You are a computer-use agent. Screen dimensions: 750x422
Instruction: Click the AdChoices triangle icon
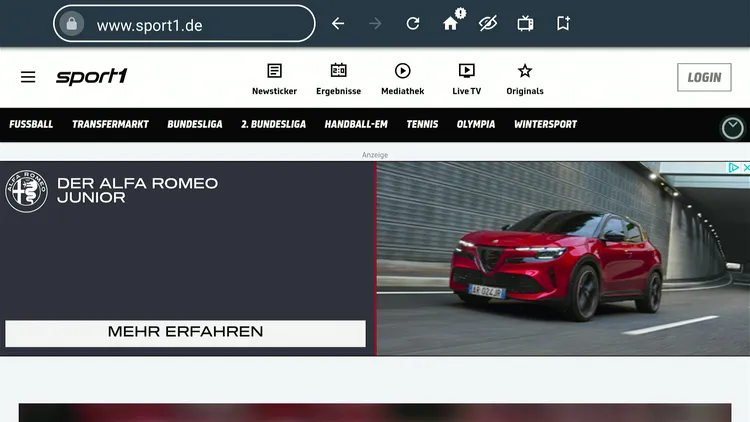click(x=733, y=167)
